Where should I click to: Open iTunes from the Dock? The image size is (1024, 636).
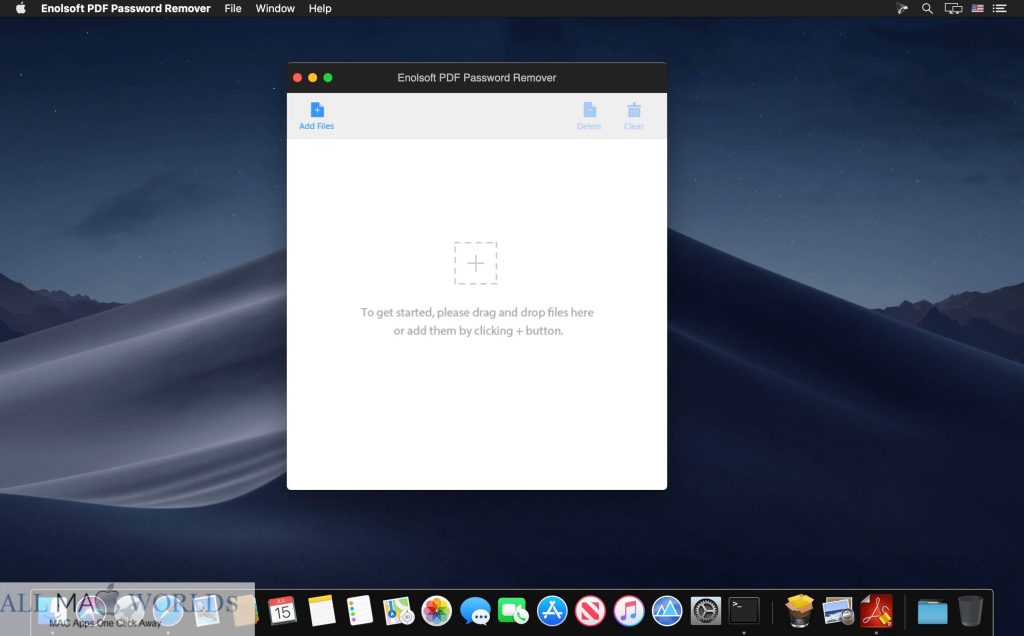click(x=629, y=611)
